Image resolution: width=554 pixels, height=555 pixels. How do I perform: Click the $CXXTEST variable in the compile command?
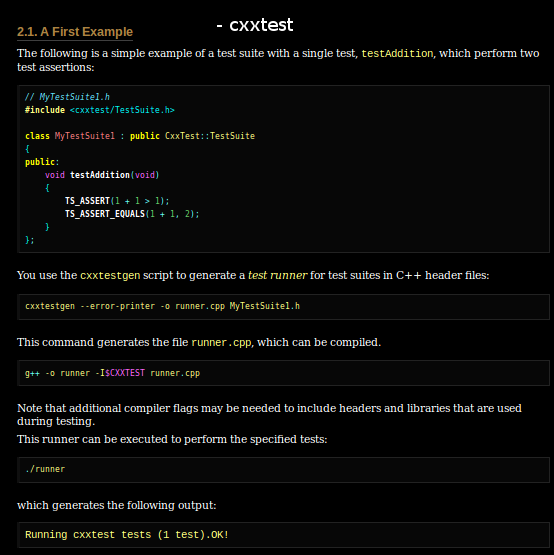pyautogui.click(x=125, y=373)
